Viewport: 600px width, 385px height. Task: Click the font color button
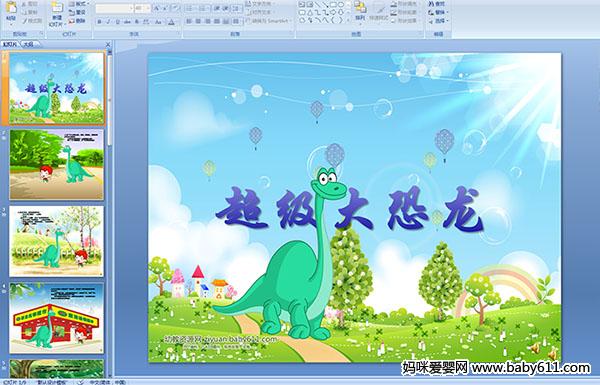pyautogui.click(x=171, y=22)
